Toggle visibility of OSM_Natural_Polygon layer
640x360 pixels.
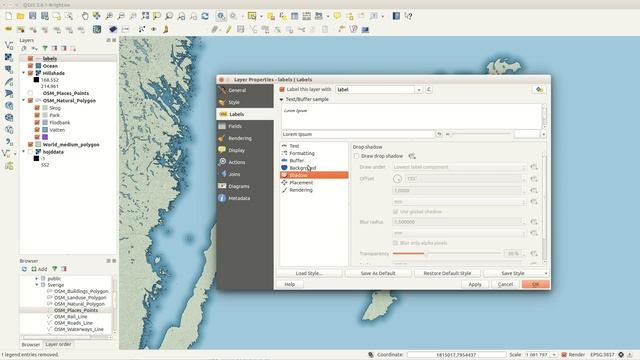pos(30,100)
